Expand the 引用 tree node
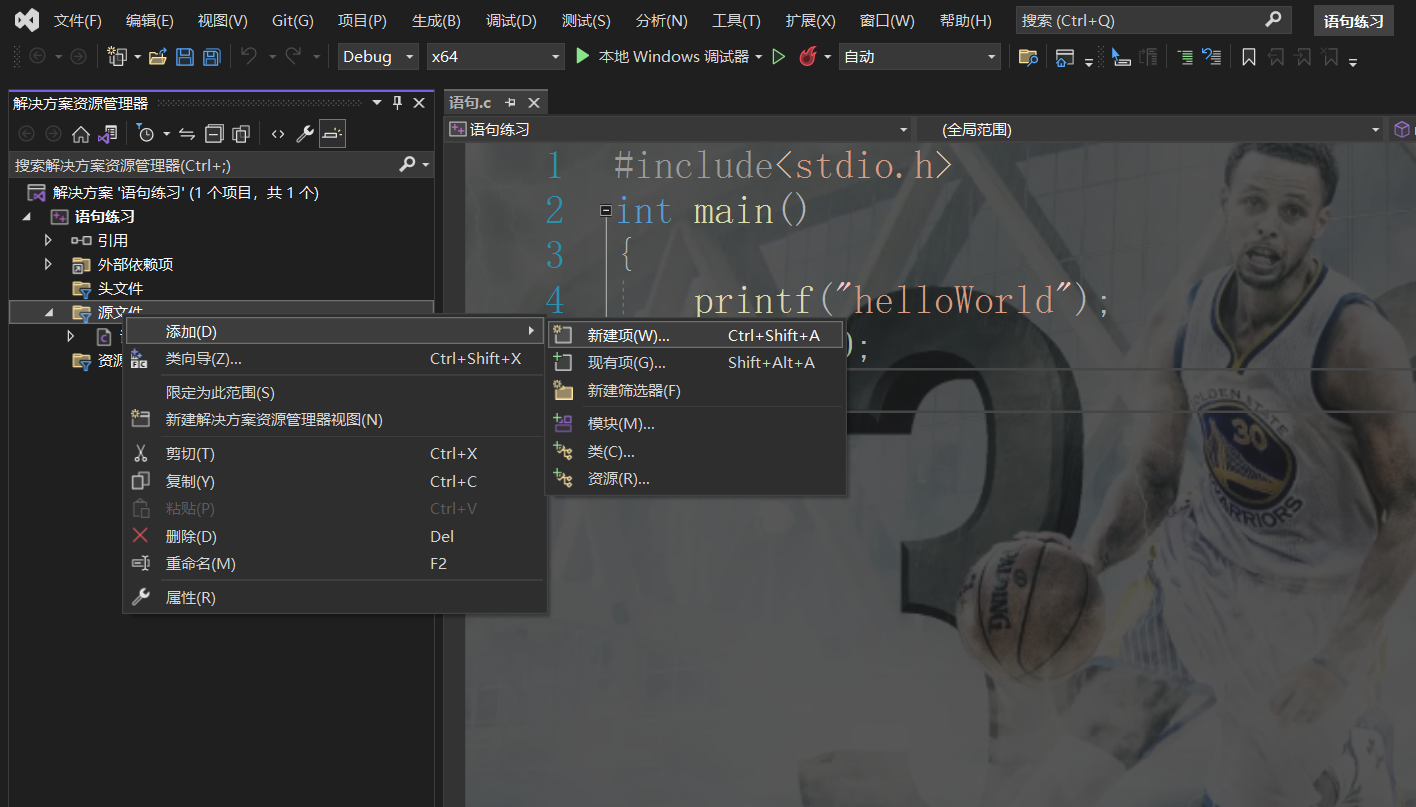The image size is (1416, 807). pyautogui.click(x=48, y=240)
